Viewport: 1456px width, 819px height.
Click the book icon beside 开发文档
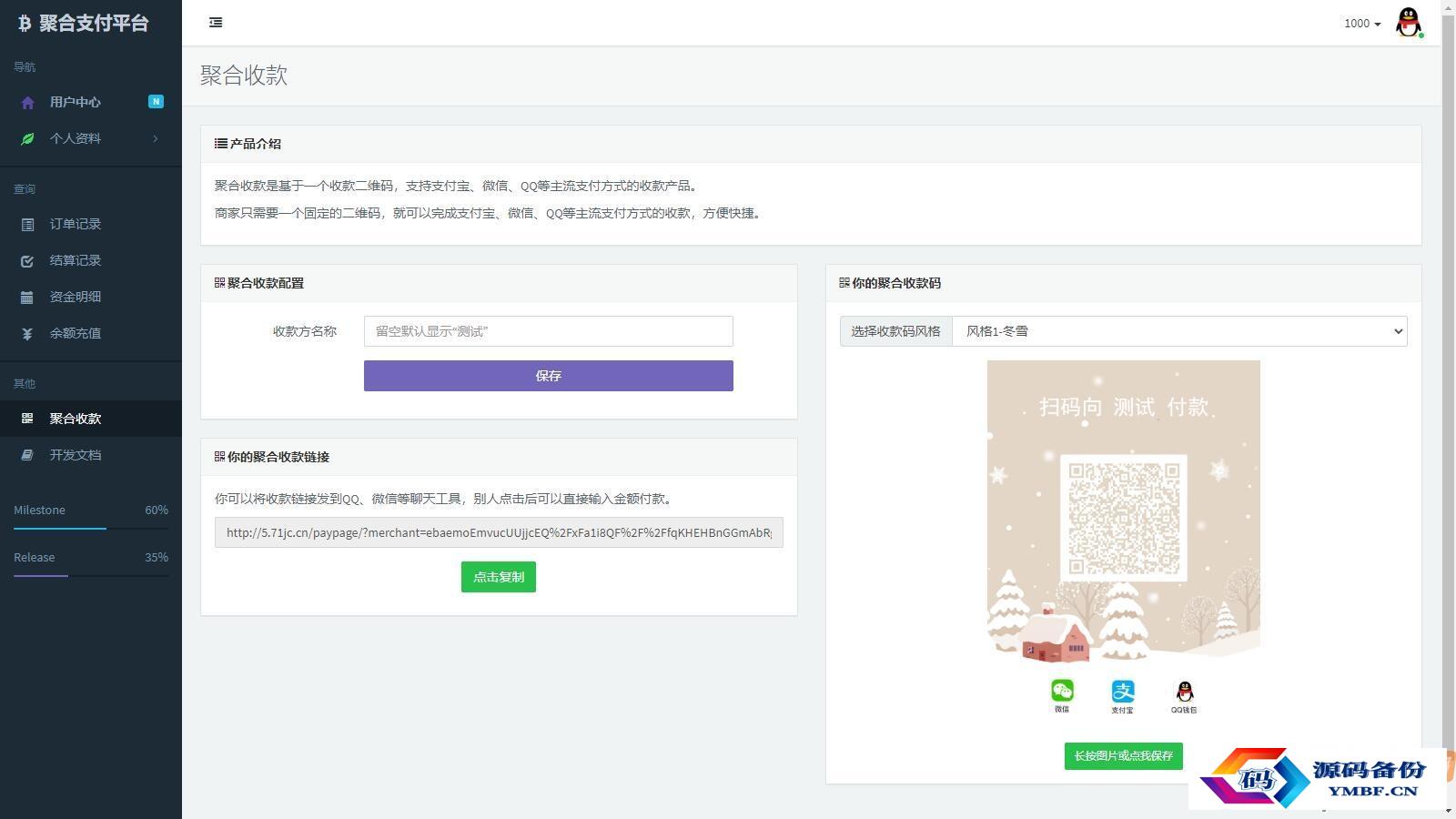(x=27, y=455)
